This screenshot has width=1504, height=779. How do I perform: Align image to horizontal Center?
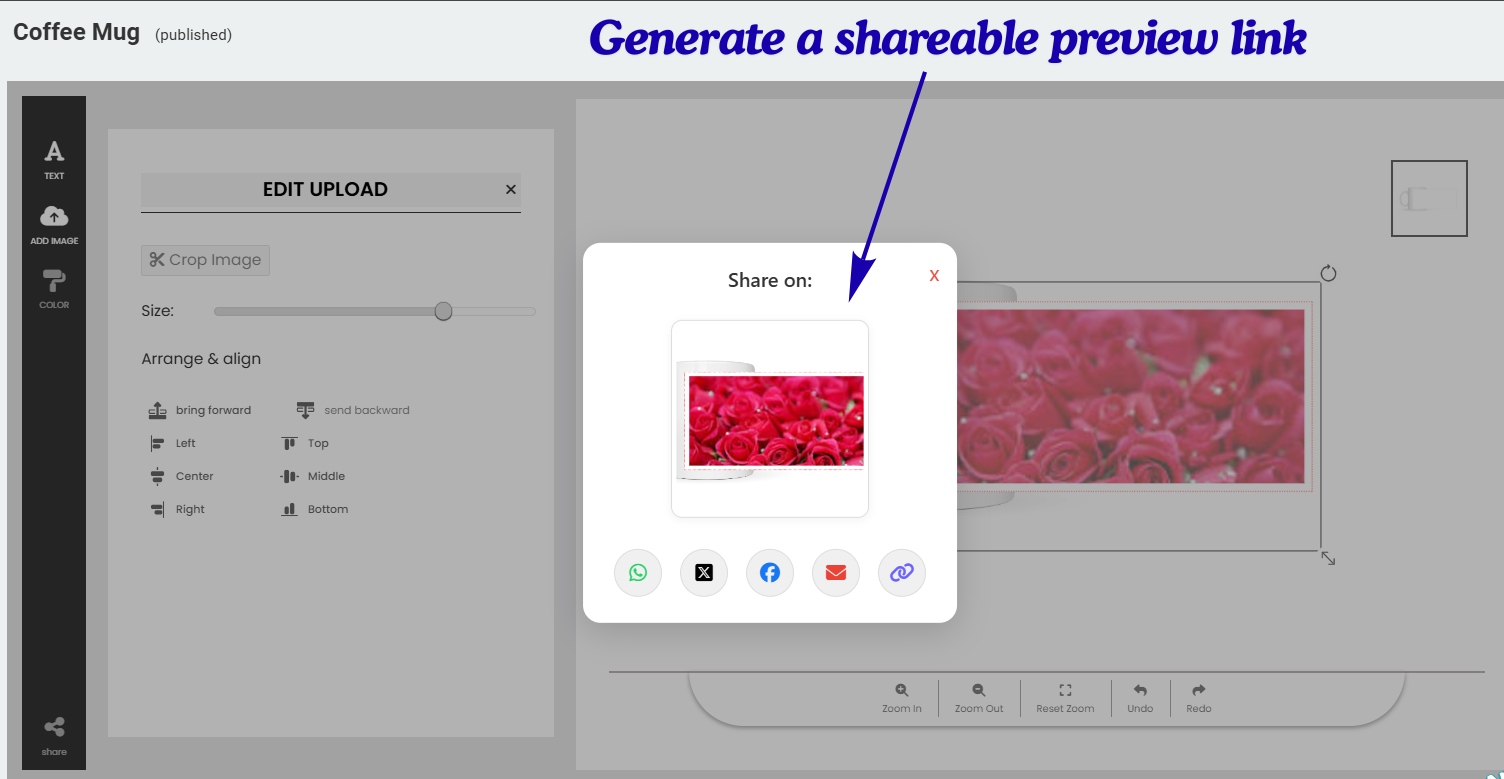[181, 476]
